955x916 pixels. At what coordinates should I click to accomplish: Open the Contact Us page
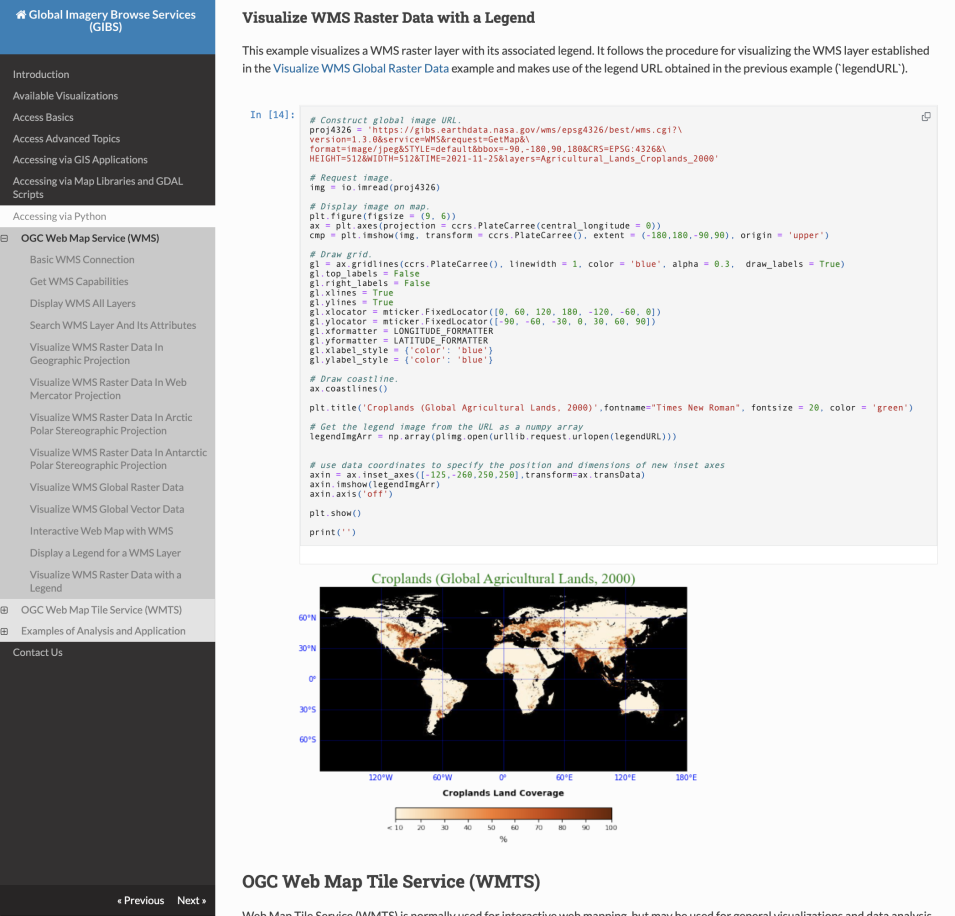pyautogui.click(x=37, y=652)
